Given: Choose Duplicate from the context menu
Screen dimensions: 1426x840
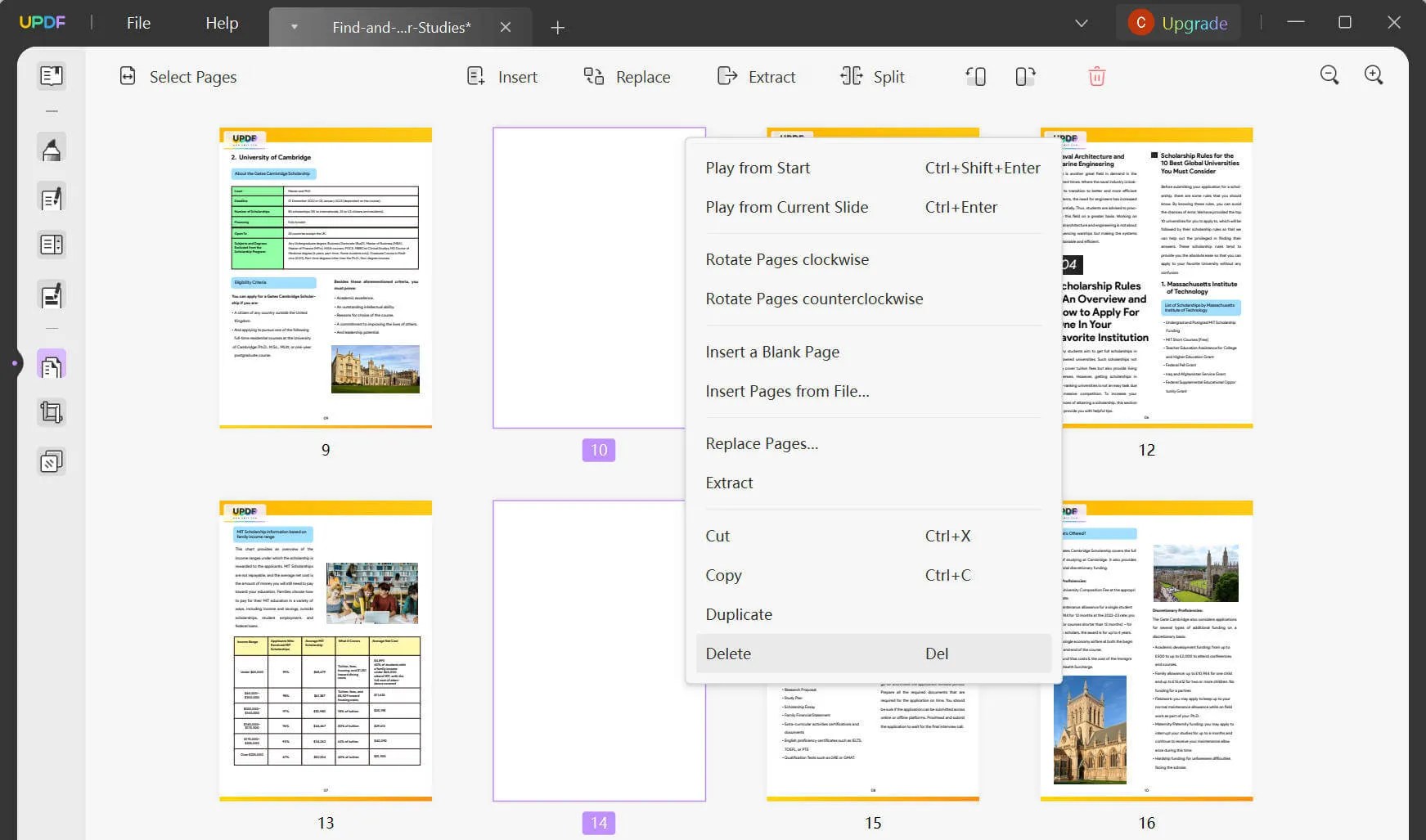Looking at the screenshot, I should coord(738,614).
